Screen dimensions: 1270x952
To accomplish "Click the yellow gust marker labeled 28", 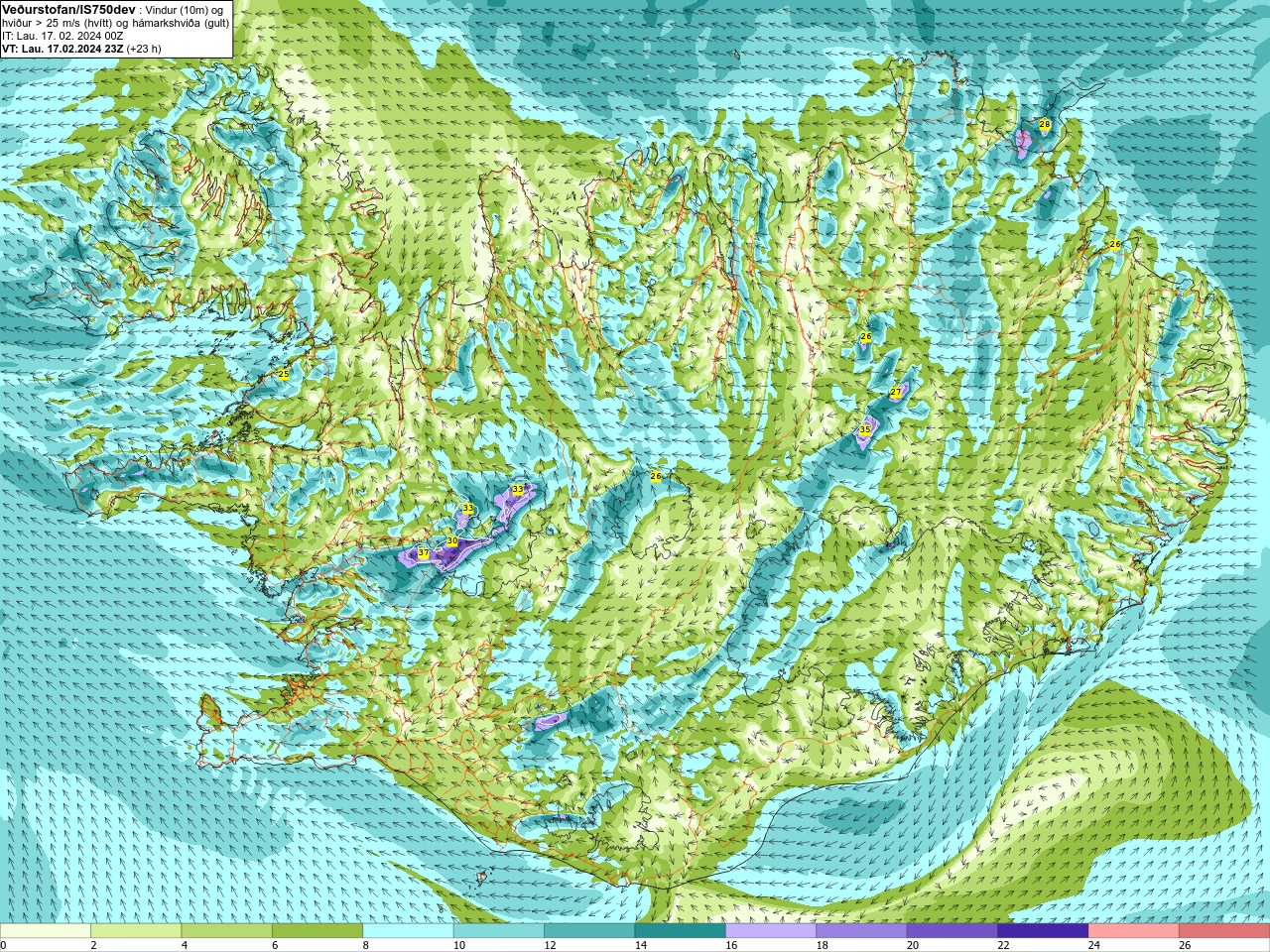I will [1045, 124].
